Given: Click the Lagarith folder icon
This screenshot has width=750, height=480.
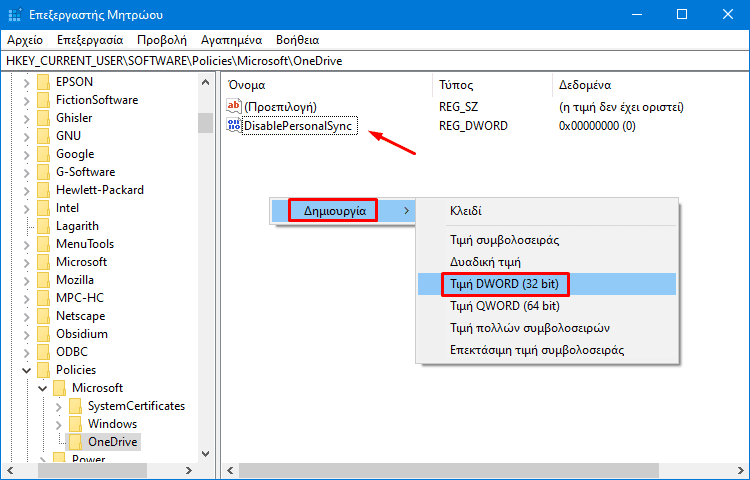Looking at the screenshot, I should (x=44, y=226).
